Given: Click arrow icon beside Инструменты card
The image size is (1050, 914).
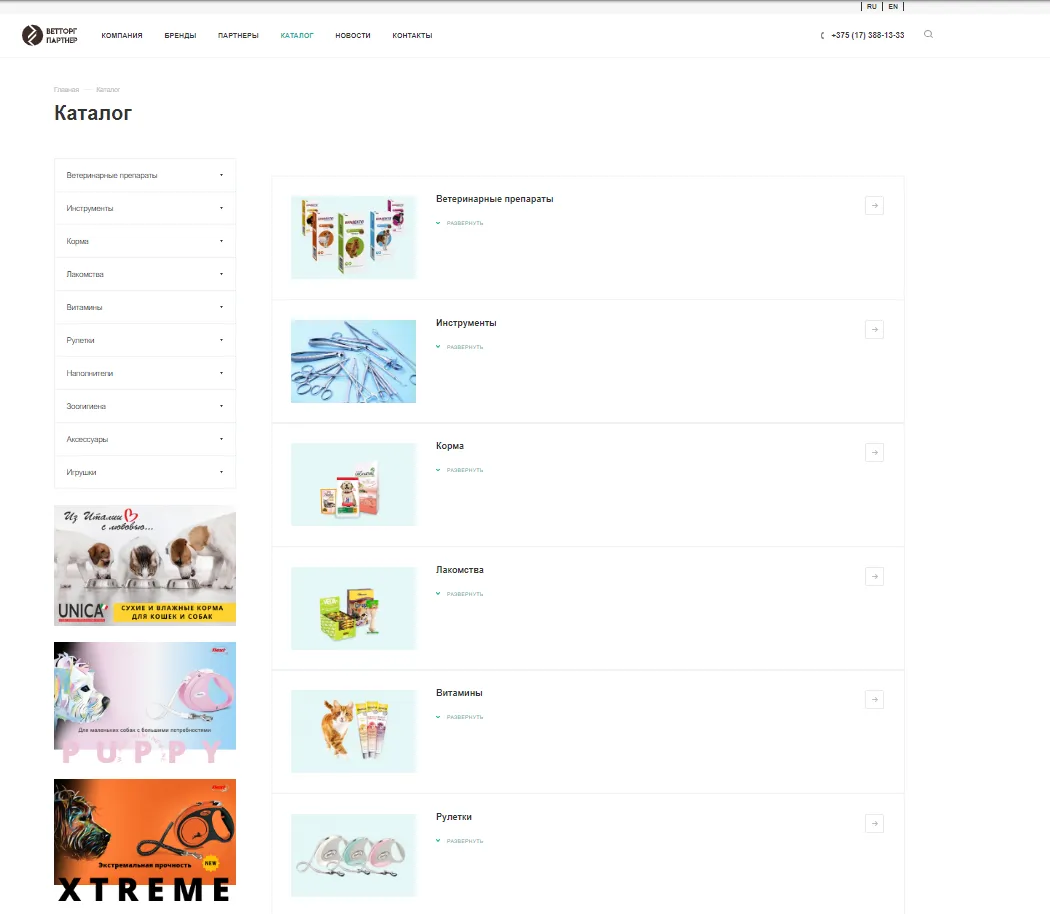Looking at the screenshot, I should [874, 329].
